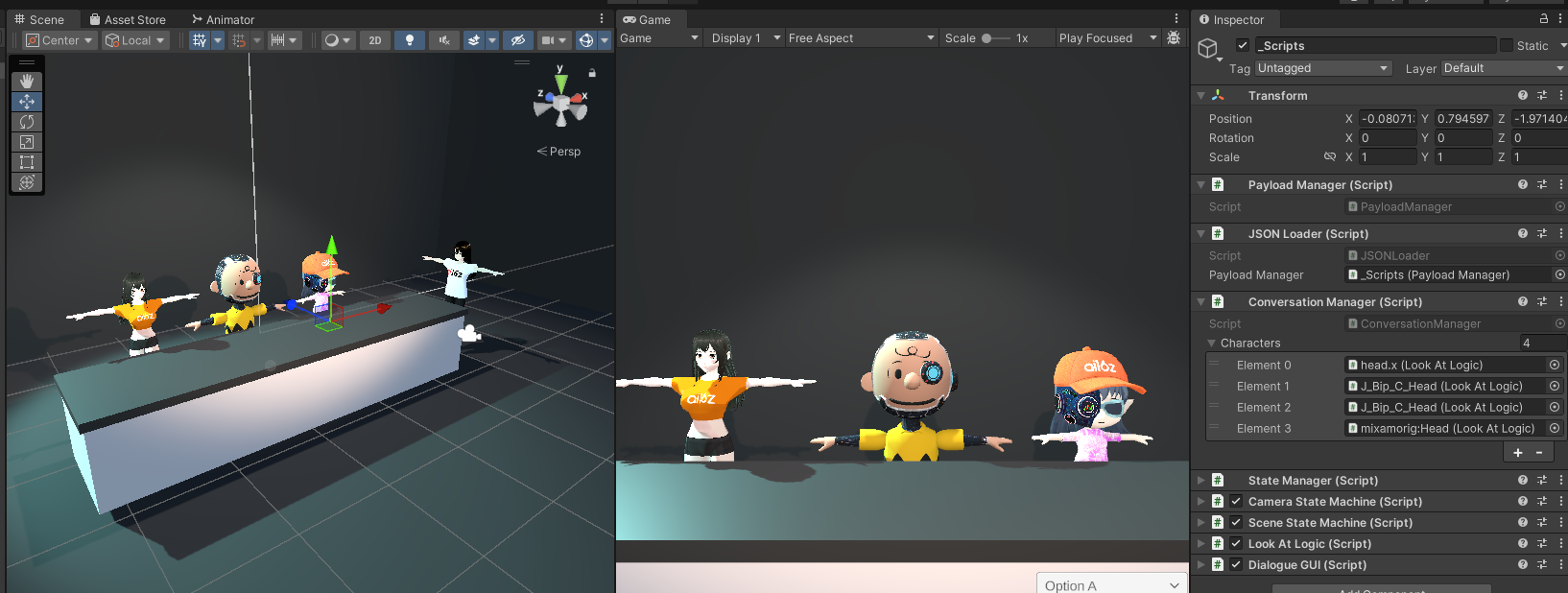Collapse the Characters list foldout
Screen dimensions: 1568x593
click(x=1212, y=343)
